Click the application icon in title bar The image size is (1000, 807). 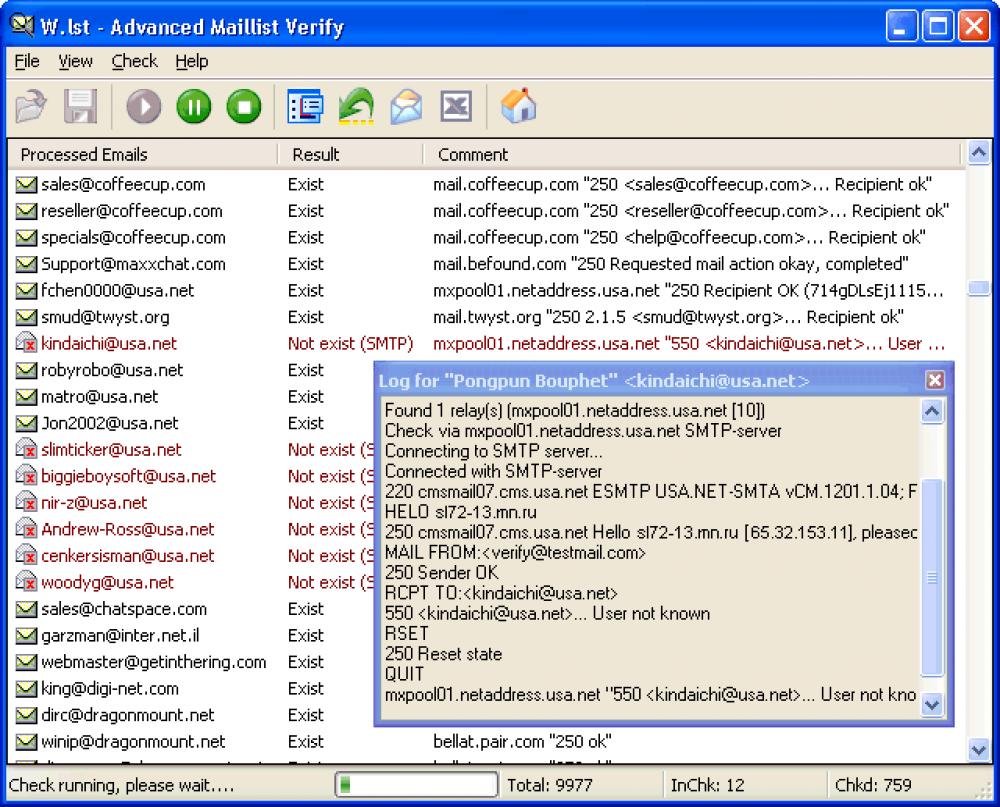[x=22, y=27]
